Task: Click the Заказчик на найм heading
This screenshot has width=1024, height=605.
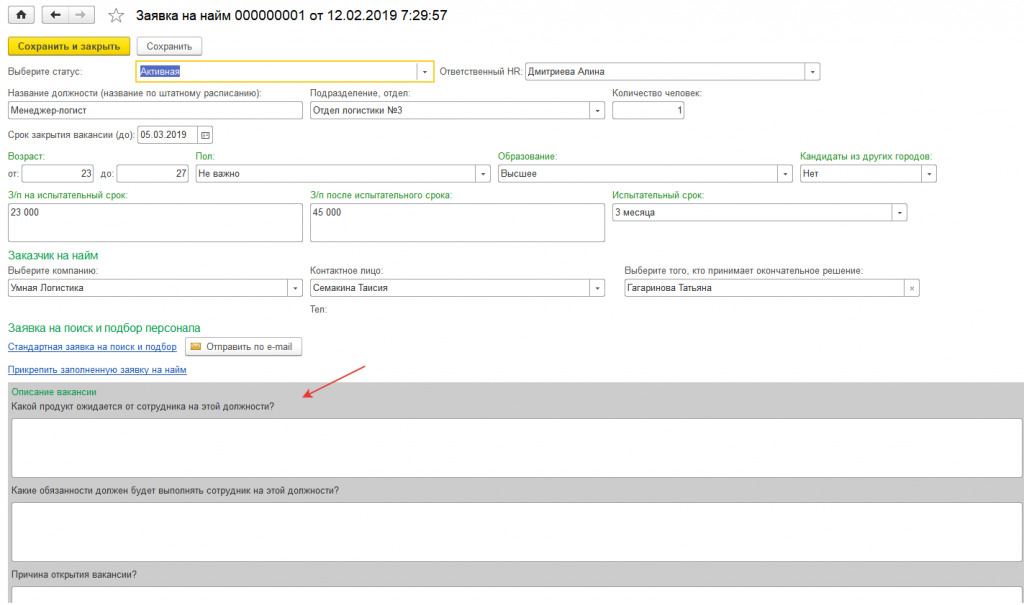Action: tap(53, 255)
